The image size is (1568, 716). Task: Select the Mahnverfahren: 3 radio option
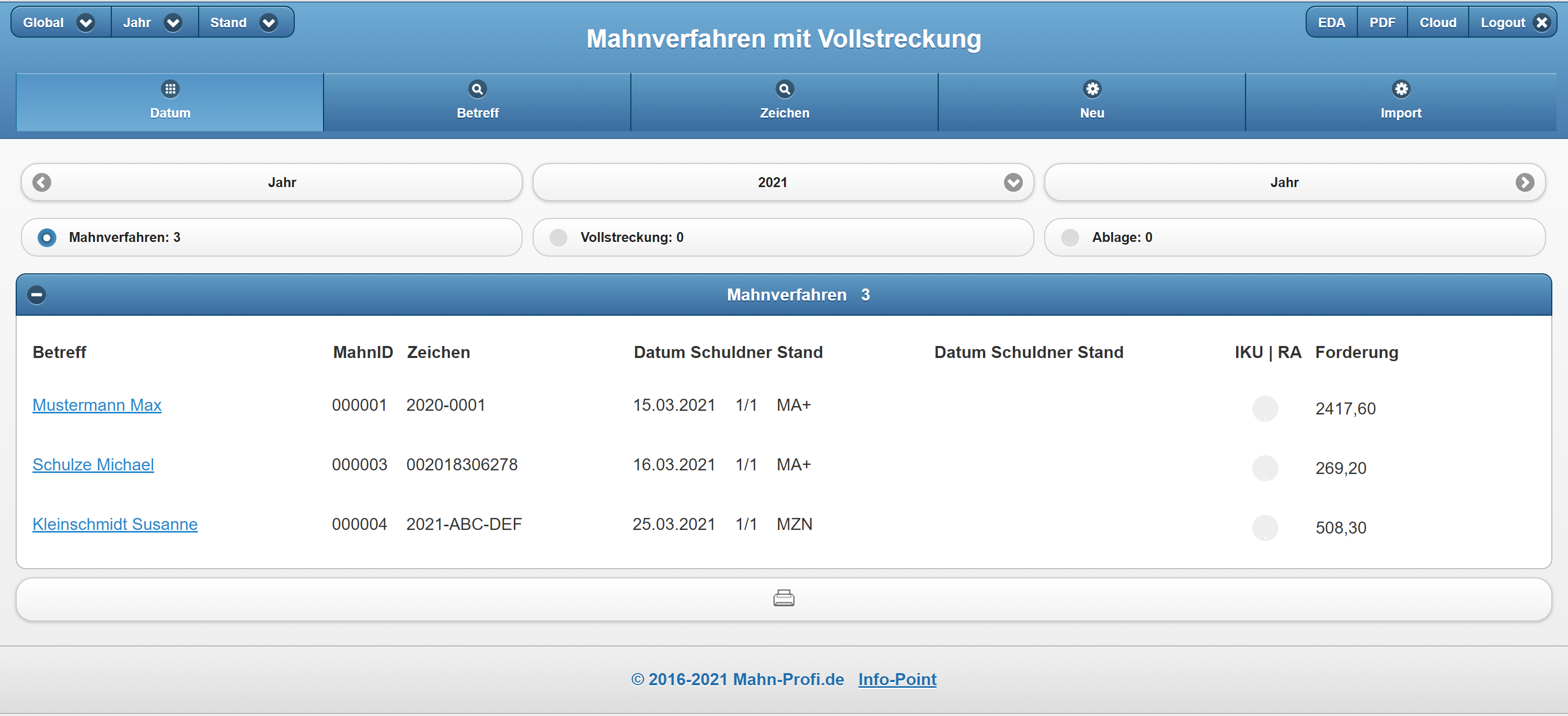click(x=271, y=237)
